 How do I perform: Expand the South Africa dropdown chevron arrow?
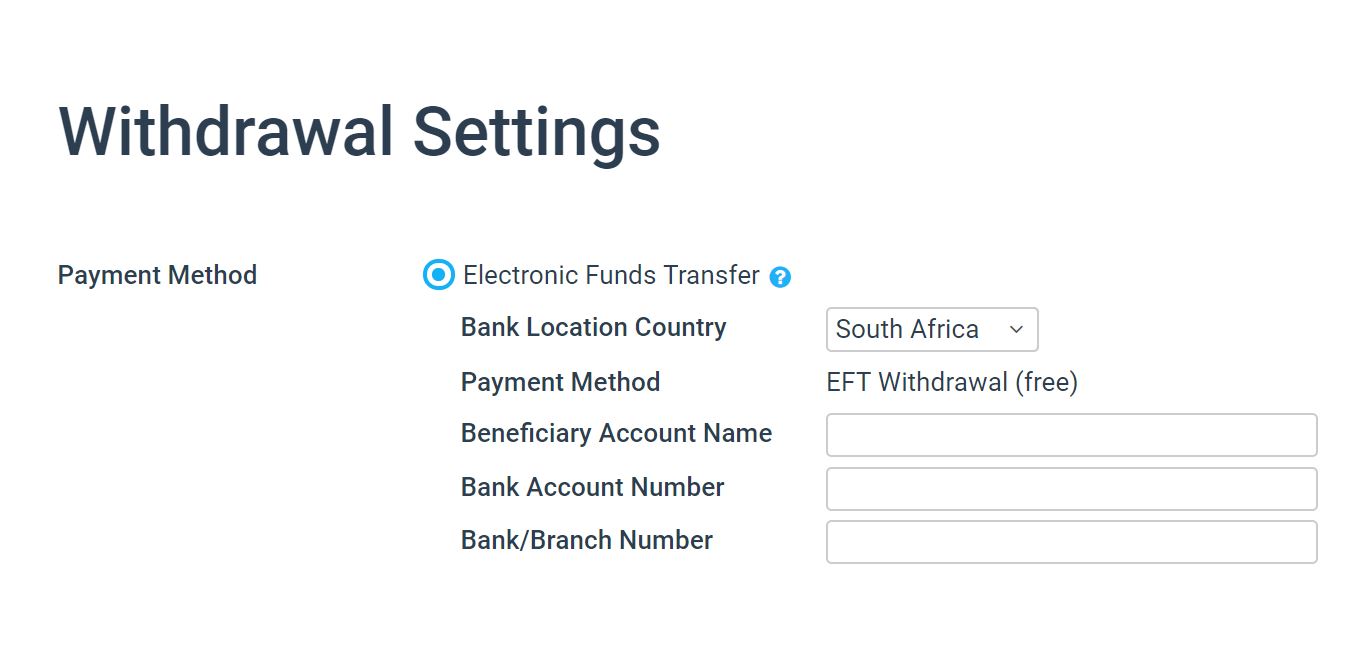(1016, 329)
